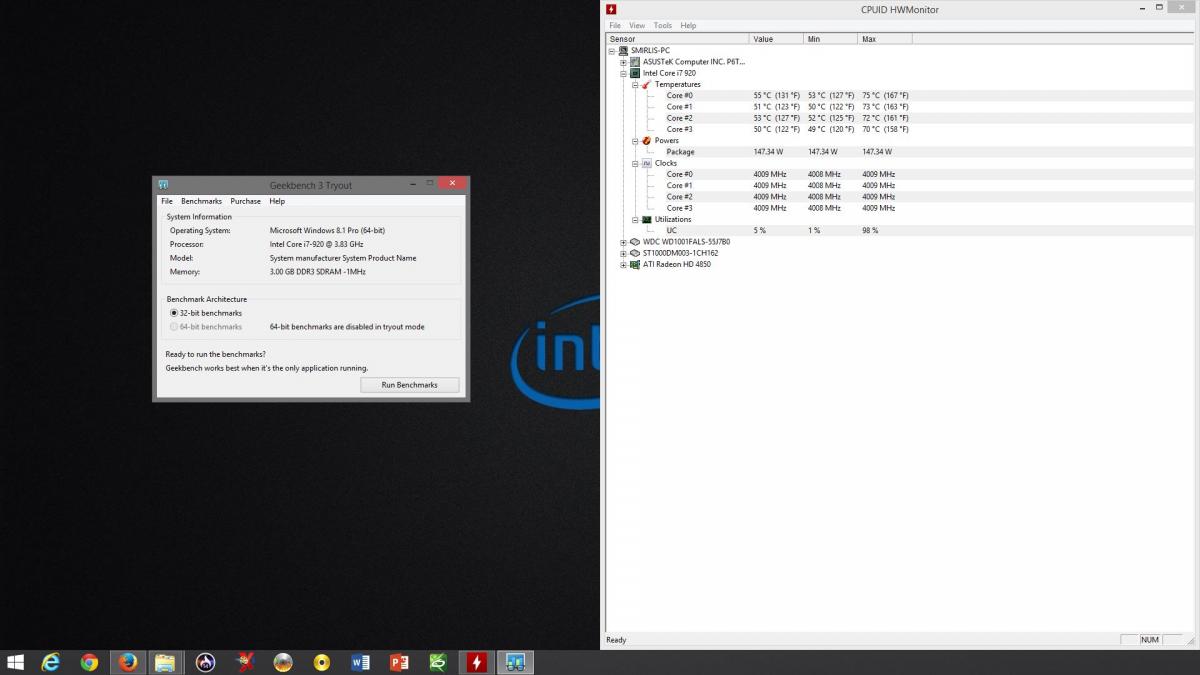This screenshot has height=675, width=1200.
Task: Select the 32-bit benchmarks radio button
Action: [173, 313]
